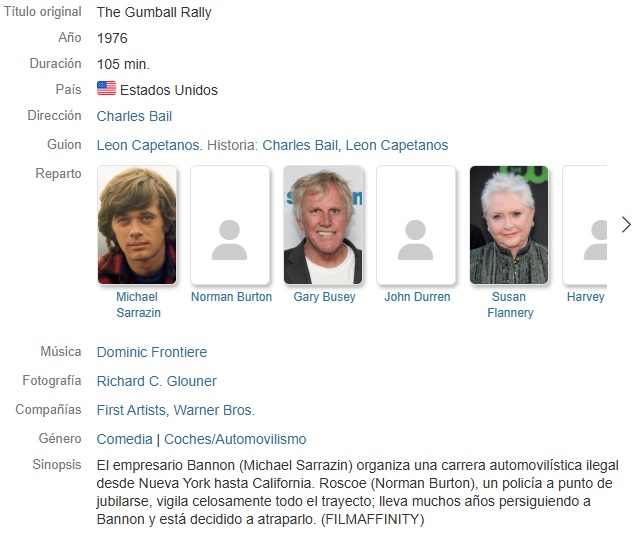Select the Coches/Automovilismo genre link
Image resolution: width=632 pixels, height=535 pixels.
pyautogui.click(x=235, y=439)
